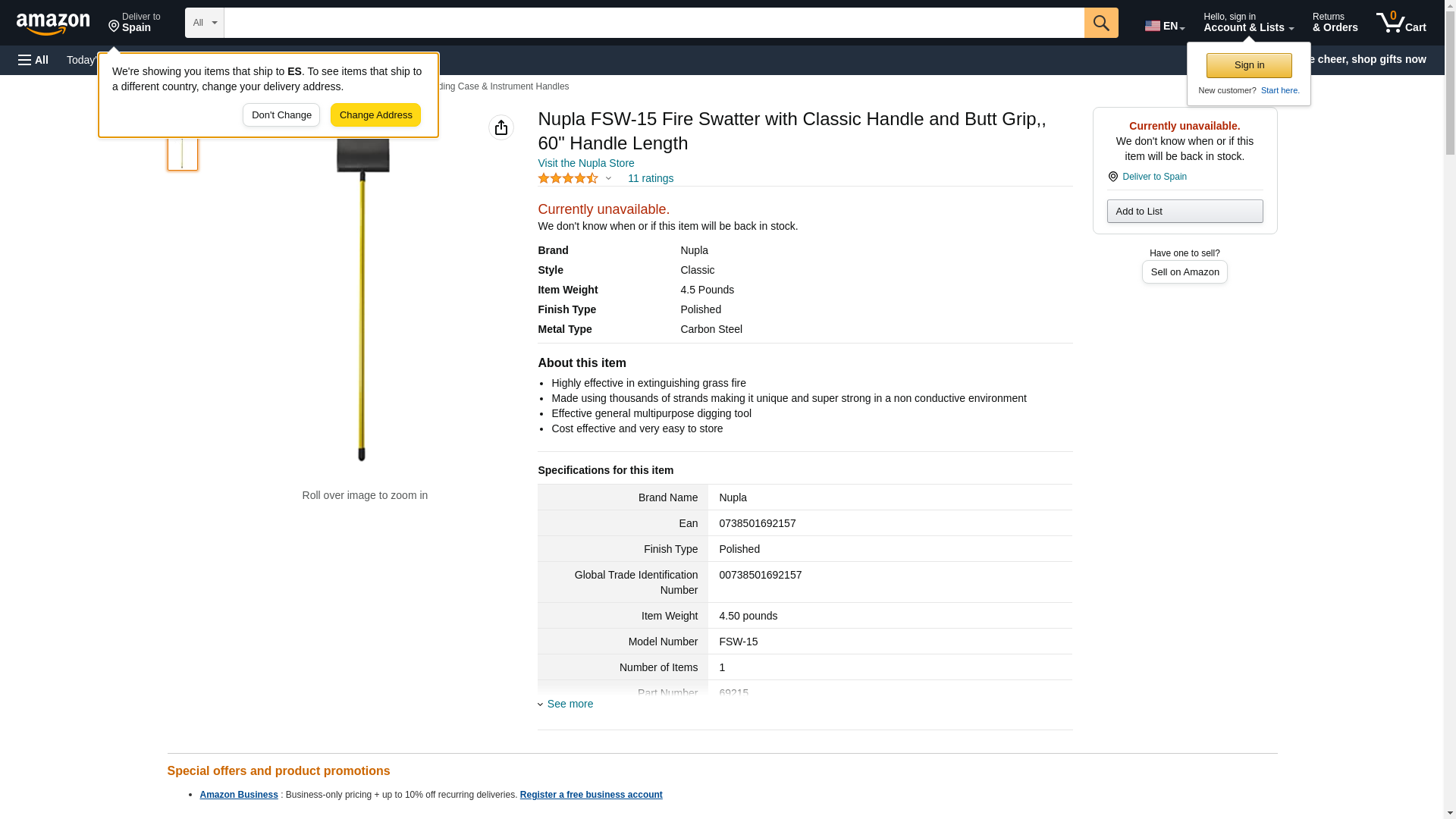Expand See more specifications
This screenshot has width=1456, height=819.
[x=570, y=704]
